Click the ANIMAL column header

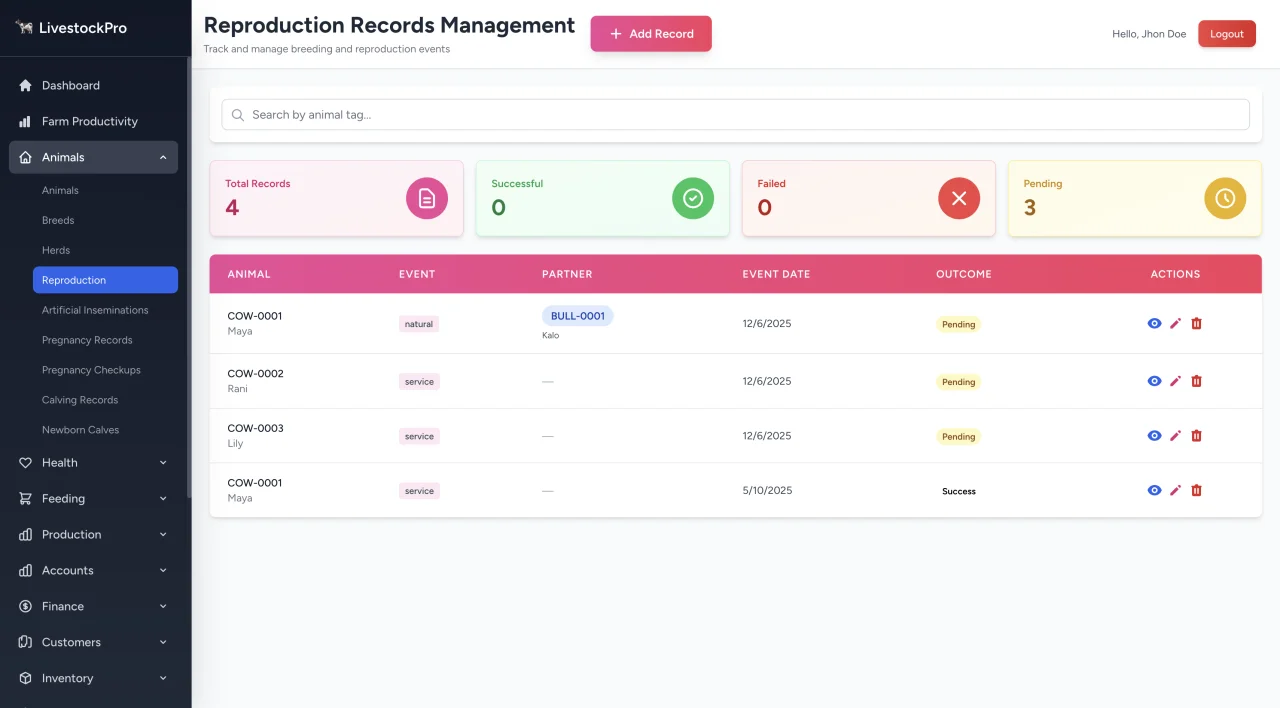tap(249, 274)
